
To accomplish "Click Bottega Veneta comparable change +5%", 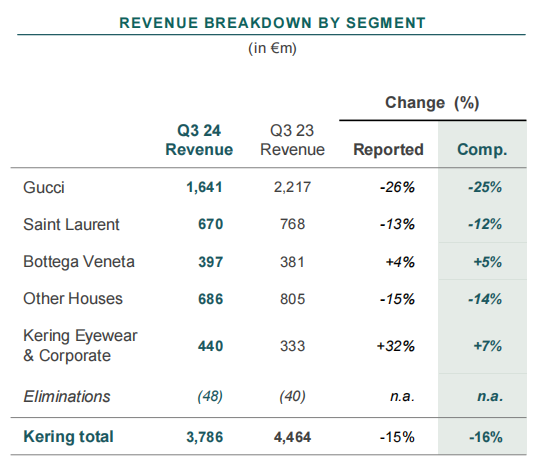I will (487, 262).
